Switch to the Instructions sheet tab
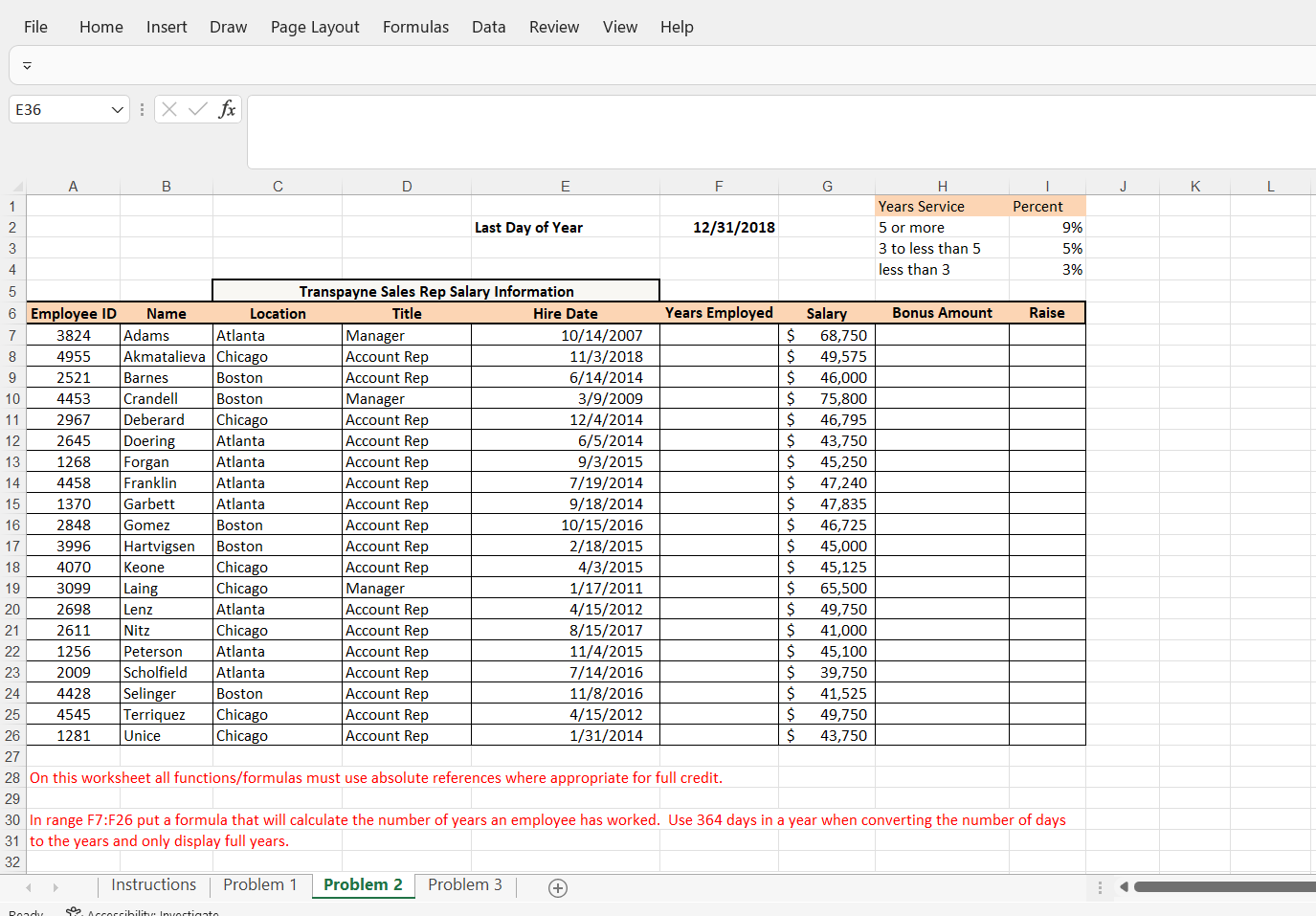 click(x=153, y=884)
